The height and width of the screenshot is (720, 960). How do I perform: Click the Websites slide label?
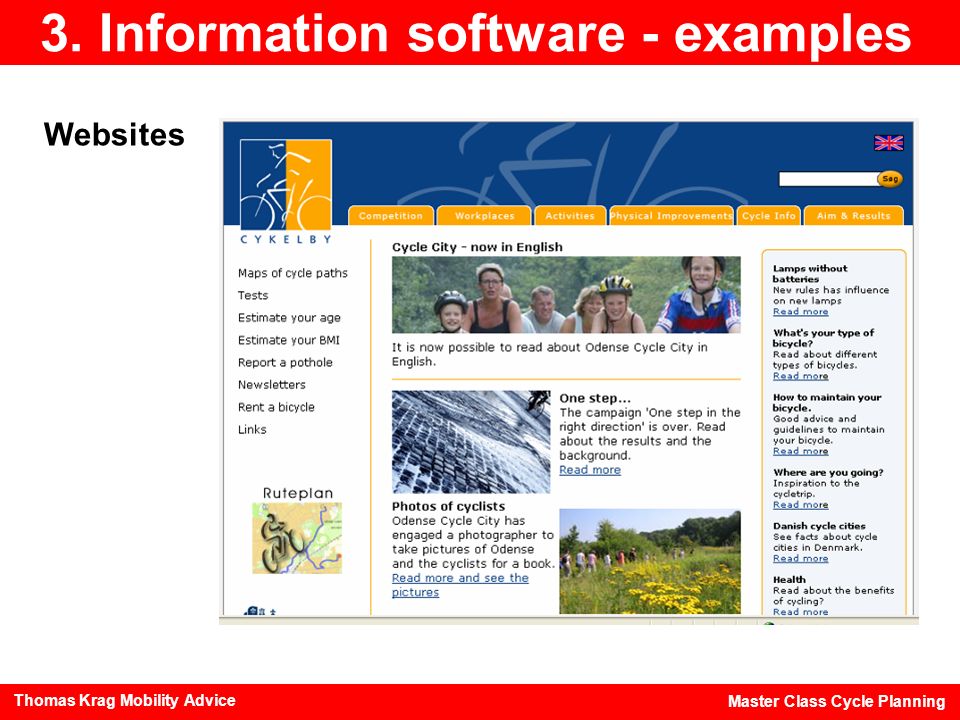pyautogui.click(x=114, y=134)
